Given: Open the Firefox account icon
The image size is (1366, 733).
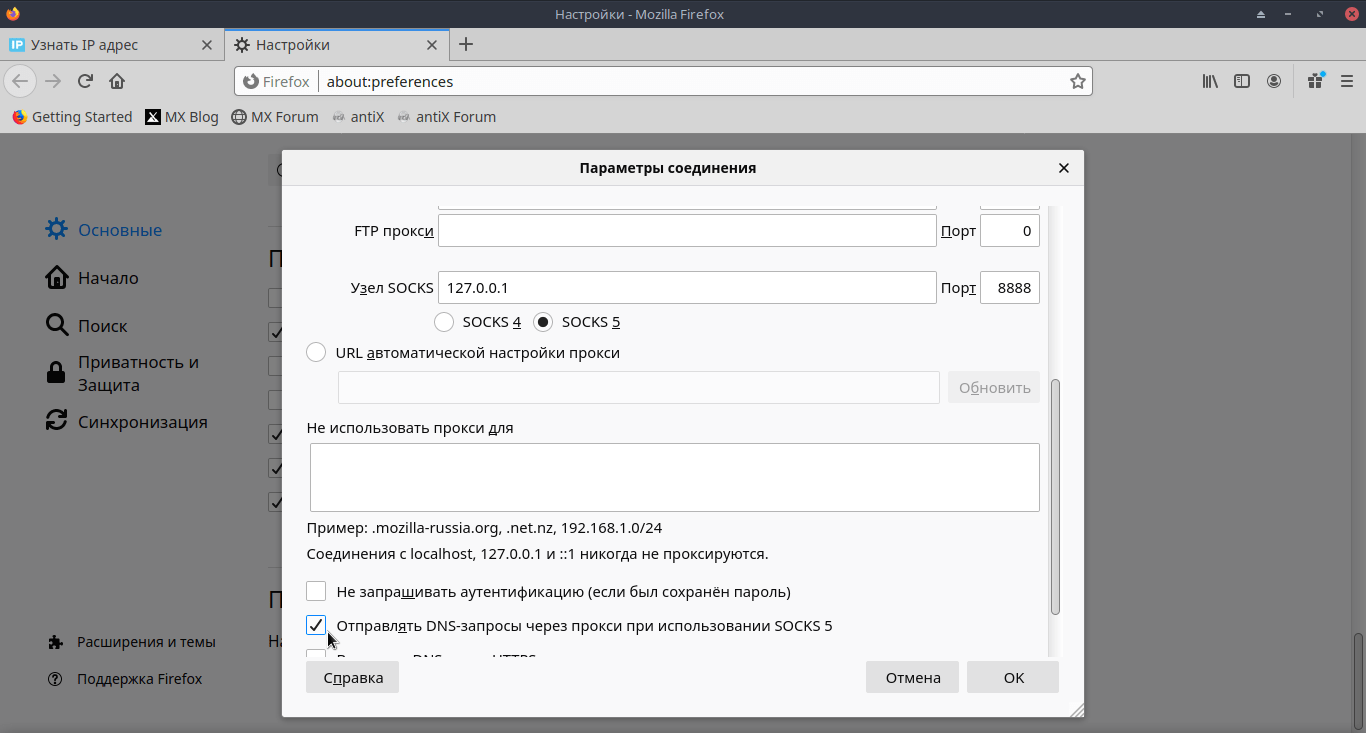Looking at the screenshot, I should click(1274, 81).
